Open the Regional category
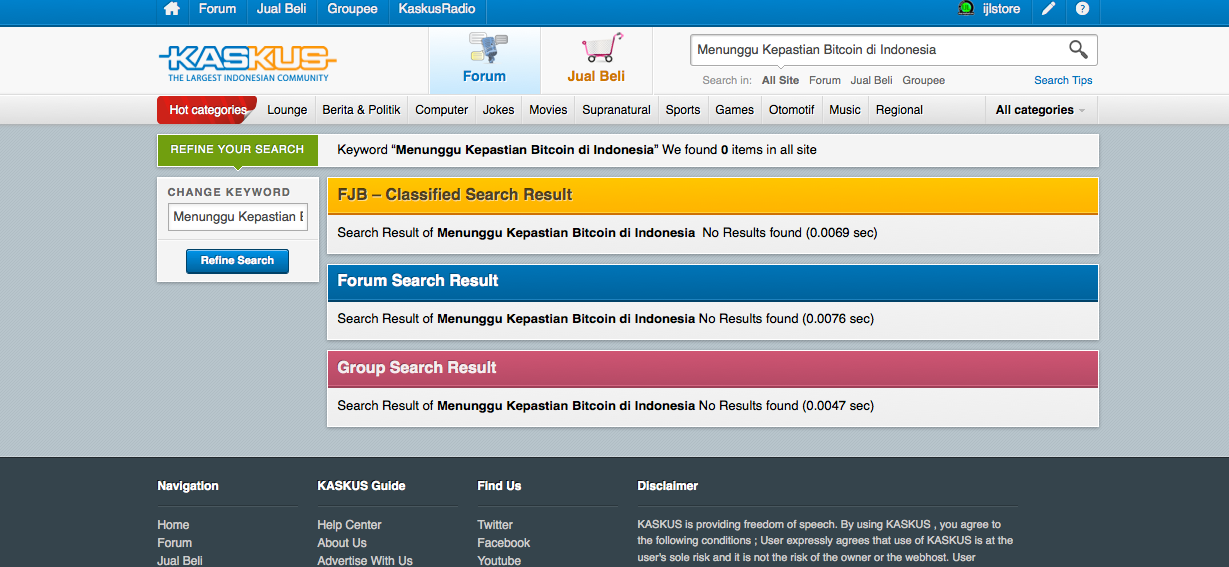 point(899,110)
